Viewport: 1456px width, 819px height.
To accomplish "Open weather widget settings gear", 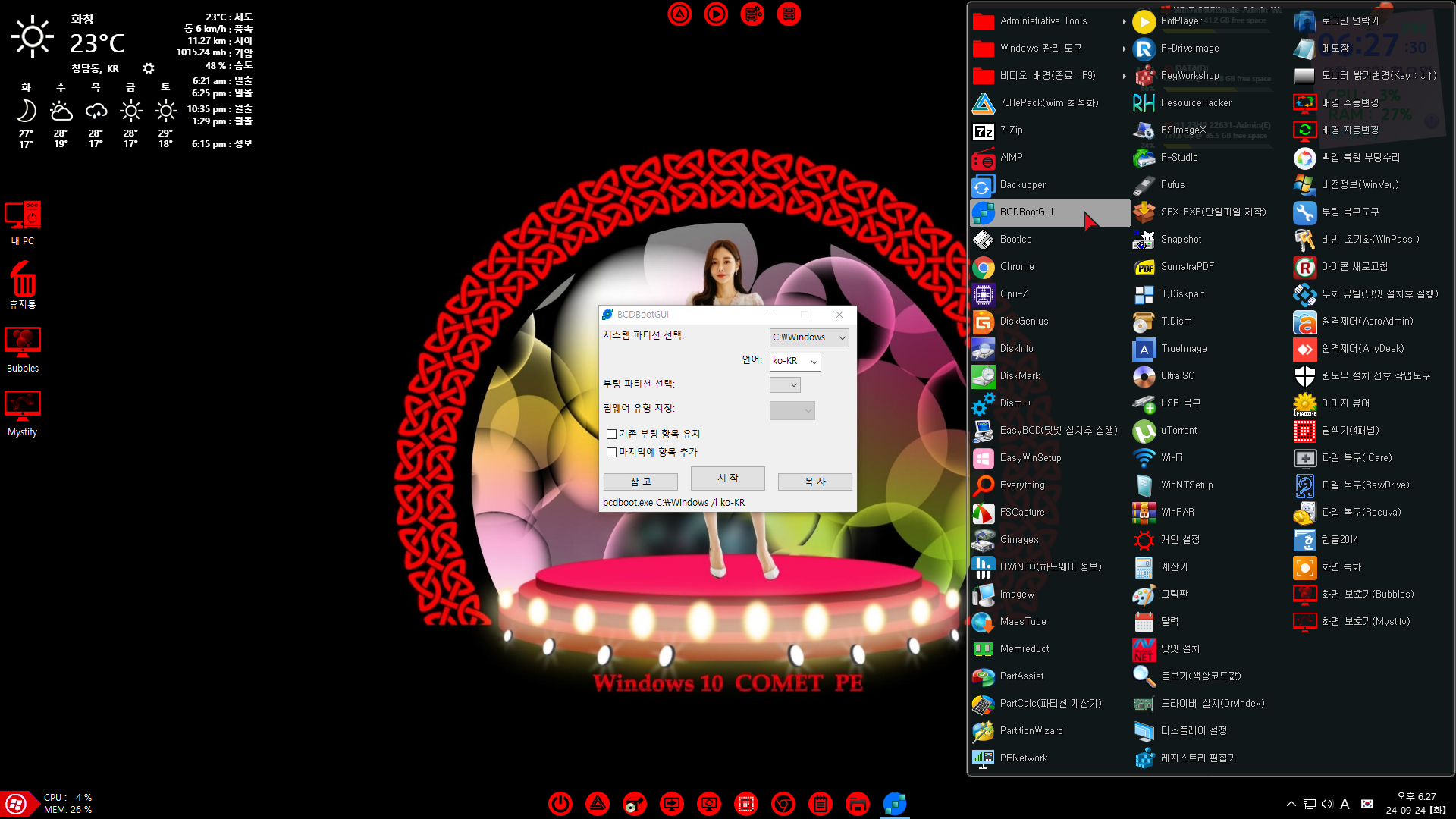I will point(149,68).
